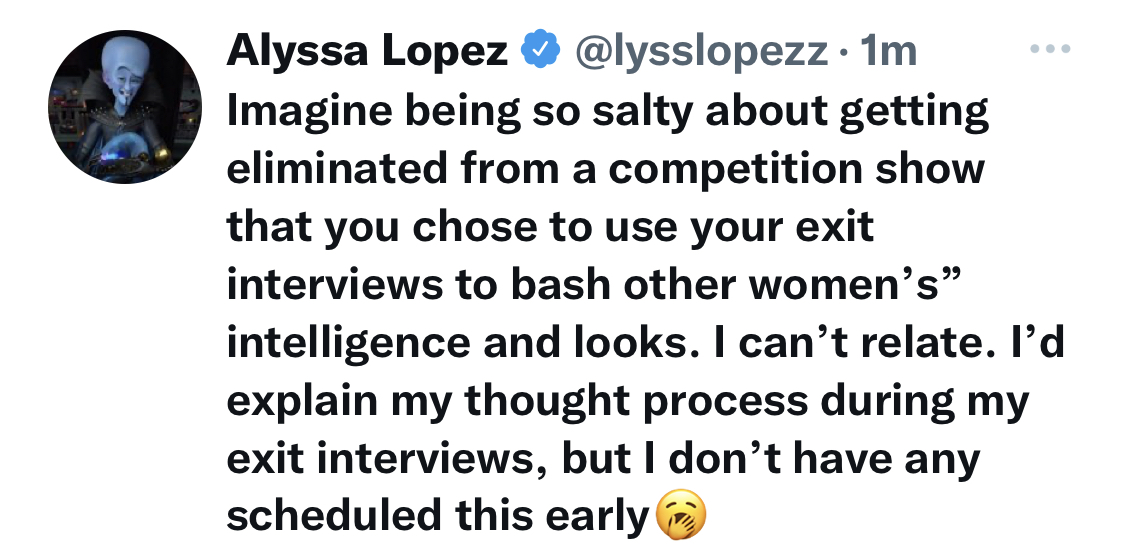Image resolution: width=1125 pixels, height=551 pixels.
Task: Open the tweet's three-dot More menu
Action: pos(1050,49)
